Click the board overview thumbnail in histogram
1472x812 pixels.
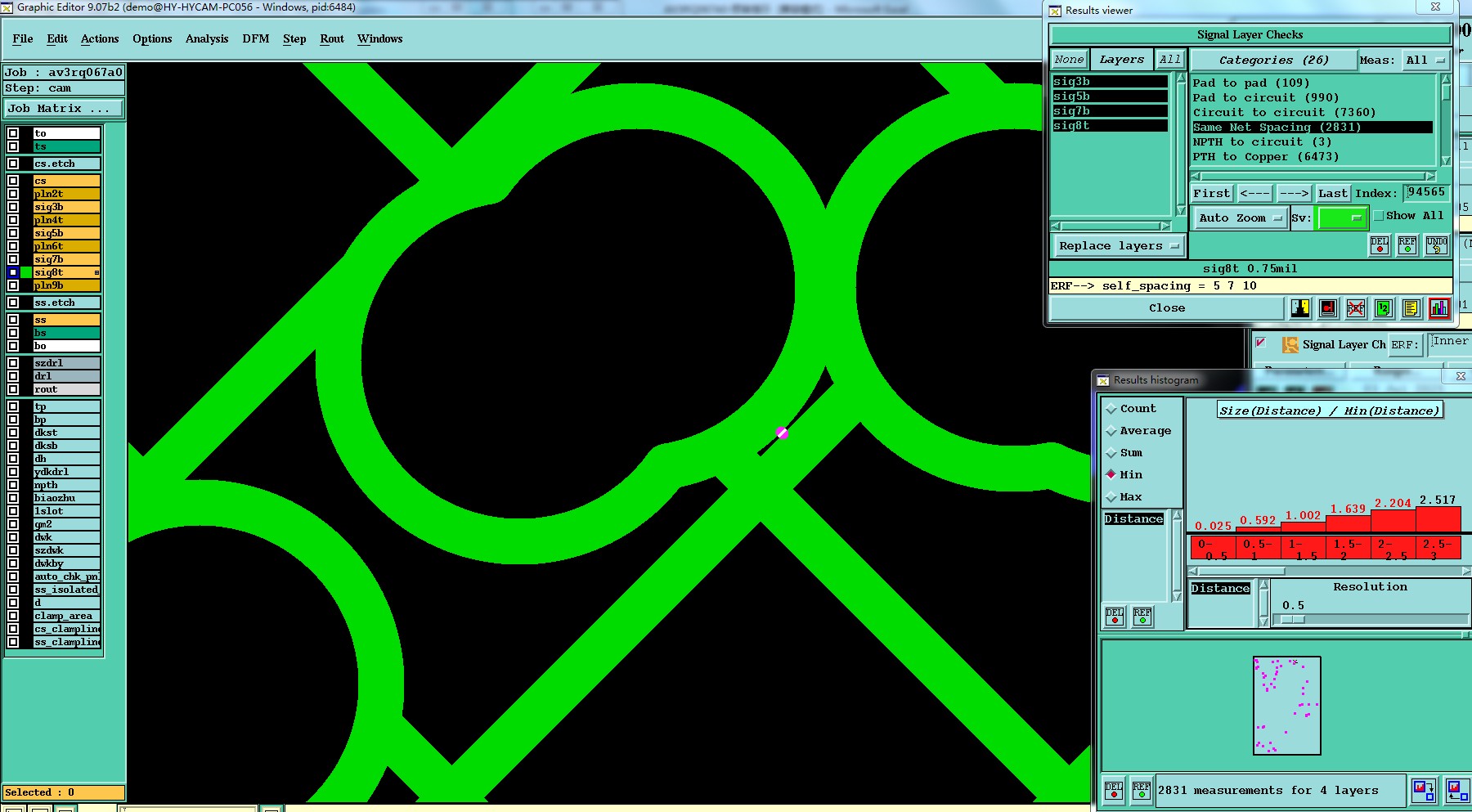tap(1286, 706)
